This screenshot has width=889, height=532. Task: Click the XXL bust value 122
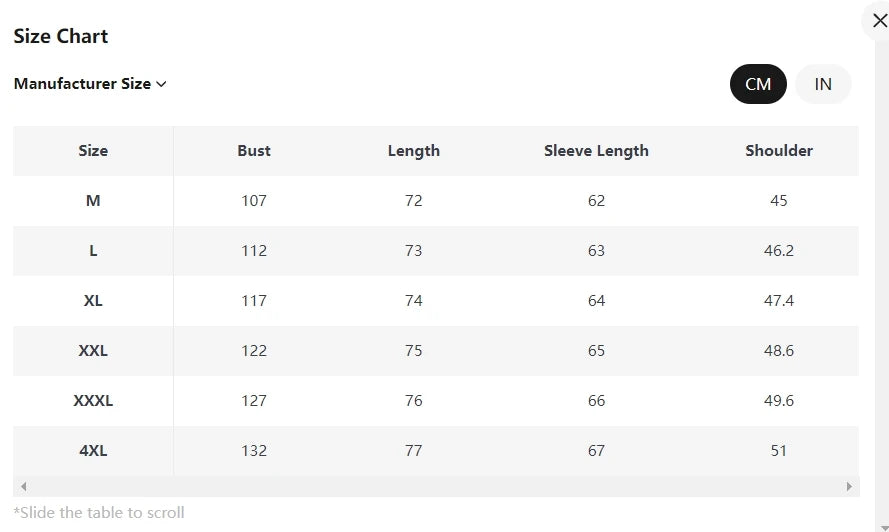click(x=253, y=351)
